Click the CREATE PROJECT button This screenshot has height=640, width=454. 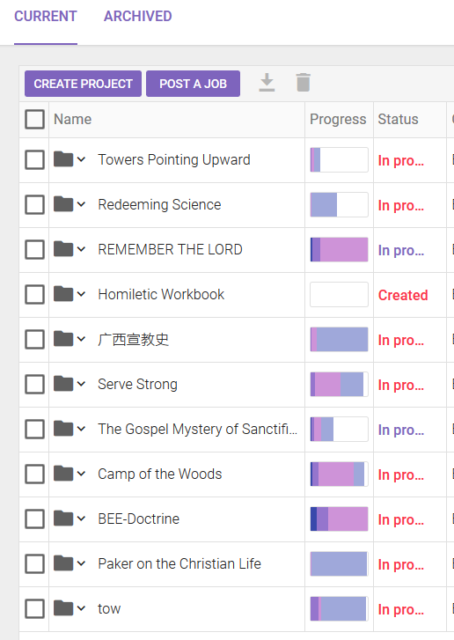[83, 84]
